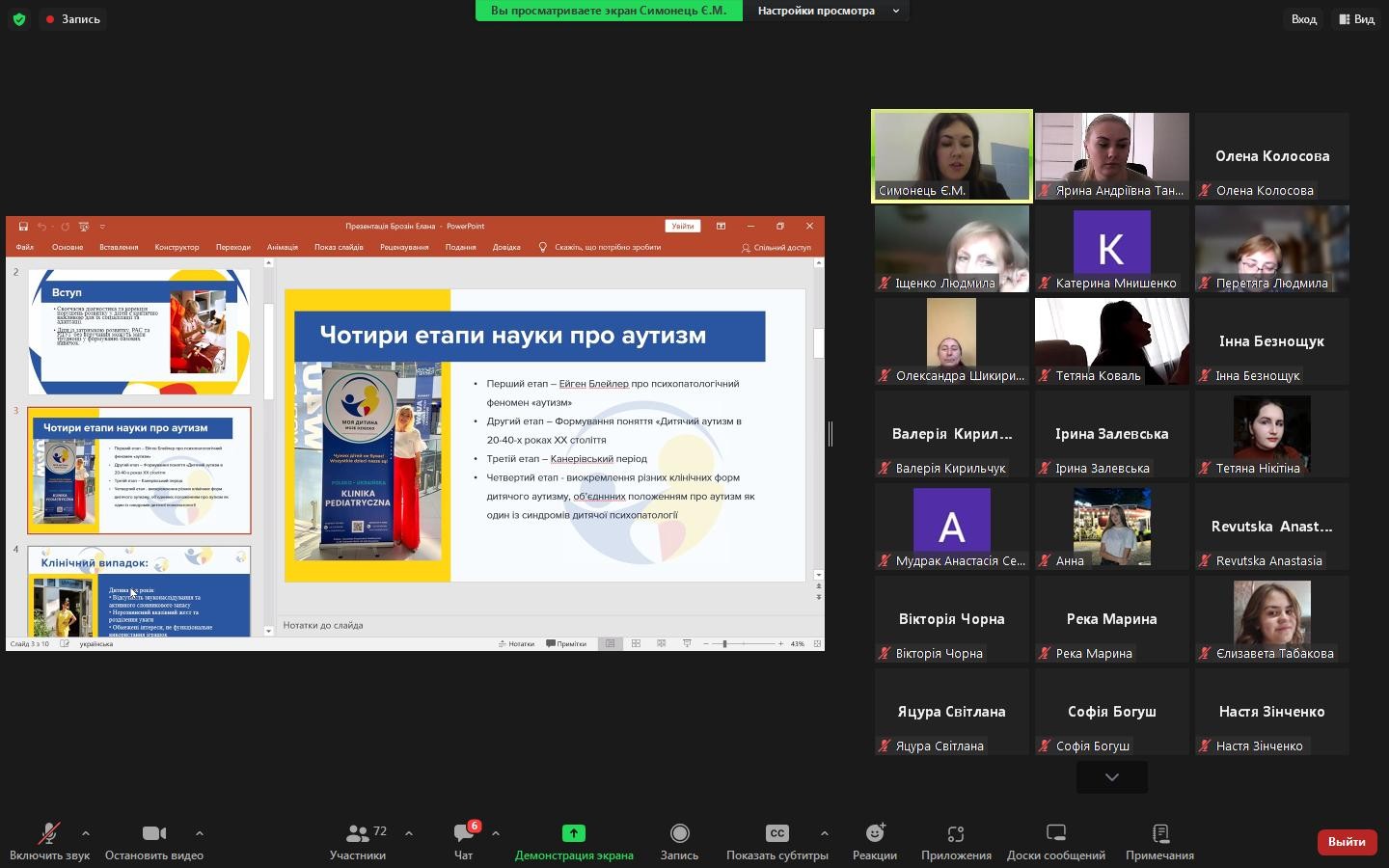Click the spell check icon in status bar
The height and width of the screenshot is (868, 1389).
pyautogui.click(x=65, y=644)
